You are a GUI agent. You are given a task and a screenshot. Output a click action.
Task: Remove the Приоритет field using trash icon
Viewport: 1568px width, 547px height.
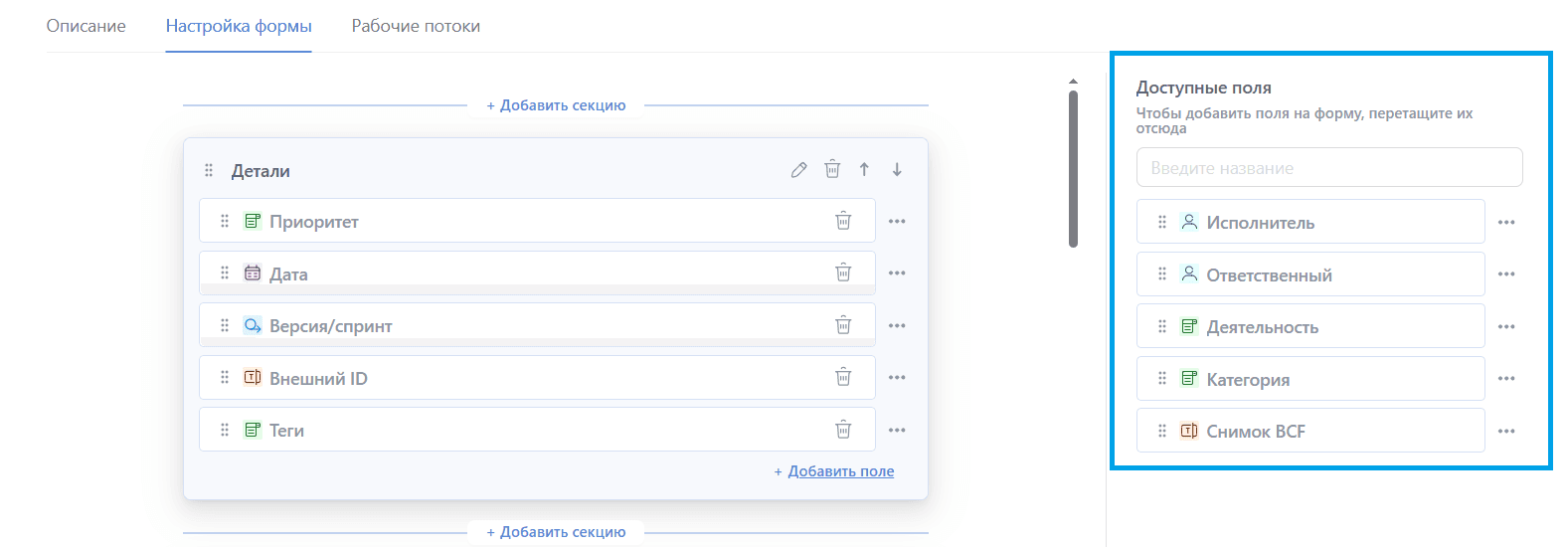pos(843,221)
